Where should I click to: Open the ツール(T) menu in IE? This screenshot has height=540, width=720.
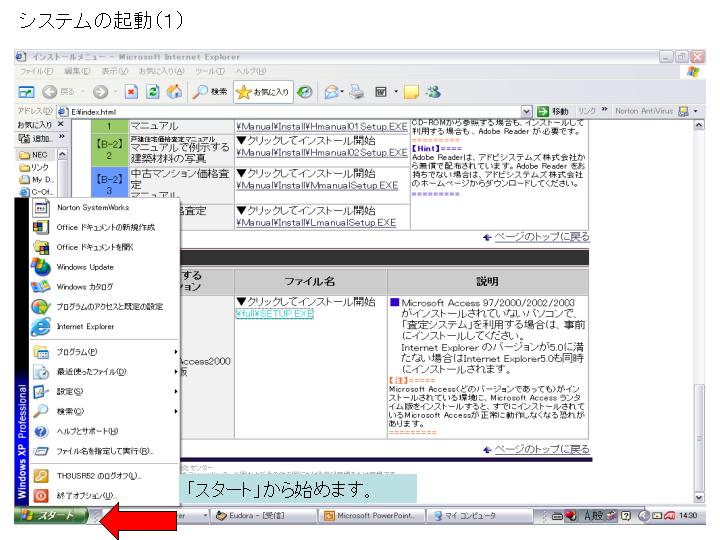click(210, 71)
